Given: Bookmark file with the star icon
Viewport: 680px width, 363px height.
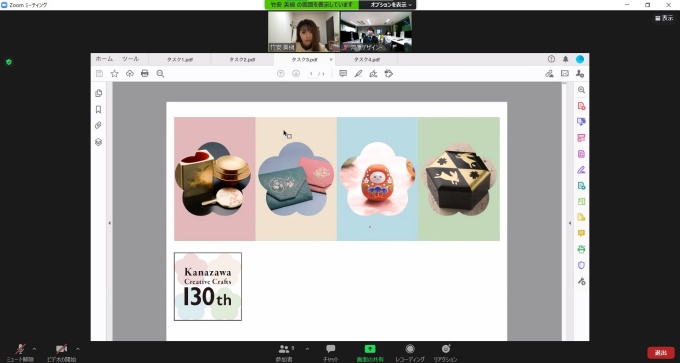Looking at the screenshot, I should tap(114, 74).
